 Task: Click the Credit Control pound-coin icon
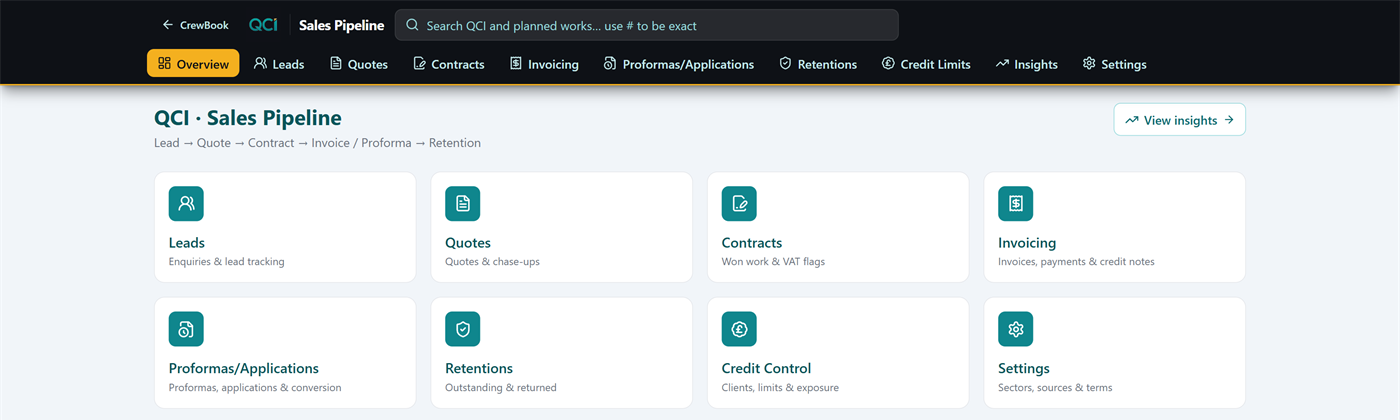click(x=739, y=329)
